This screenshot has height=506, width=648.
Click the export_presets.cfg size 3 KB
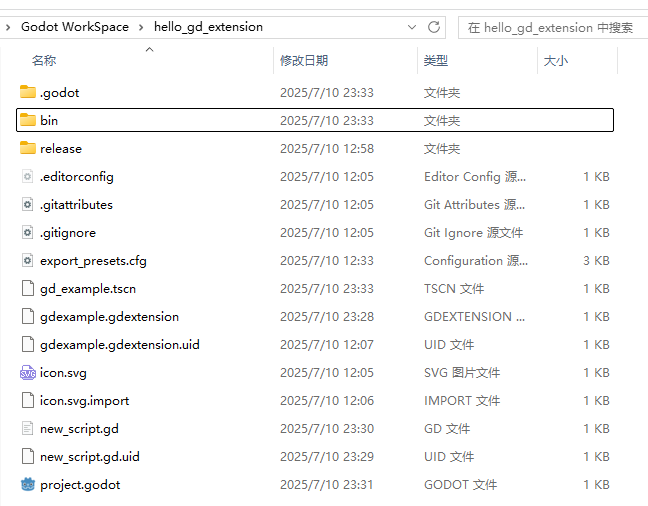pyautogui.click(x=596, y=261)
